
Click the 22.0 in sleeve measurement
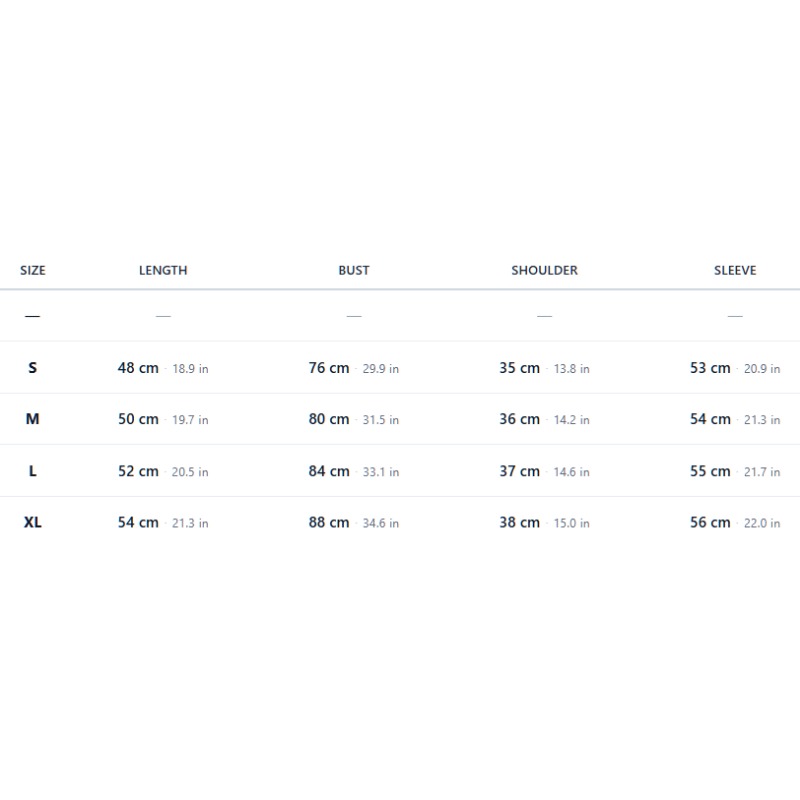tap(762, 523)
